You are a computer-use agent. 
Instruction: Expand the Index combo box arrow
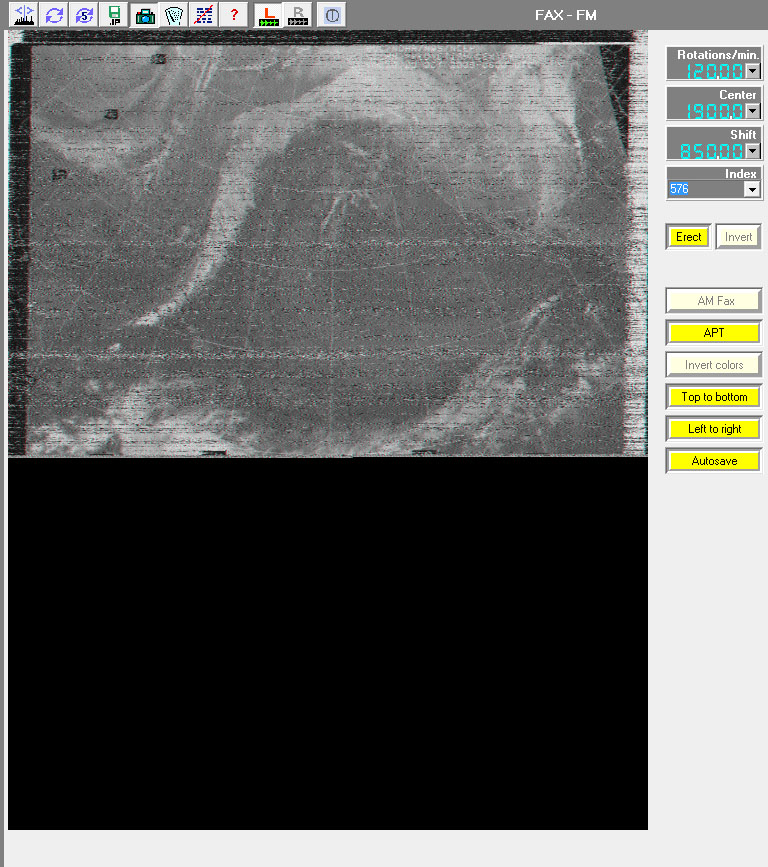pos(751,189)
